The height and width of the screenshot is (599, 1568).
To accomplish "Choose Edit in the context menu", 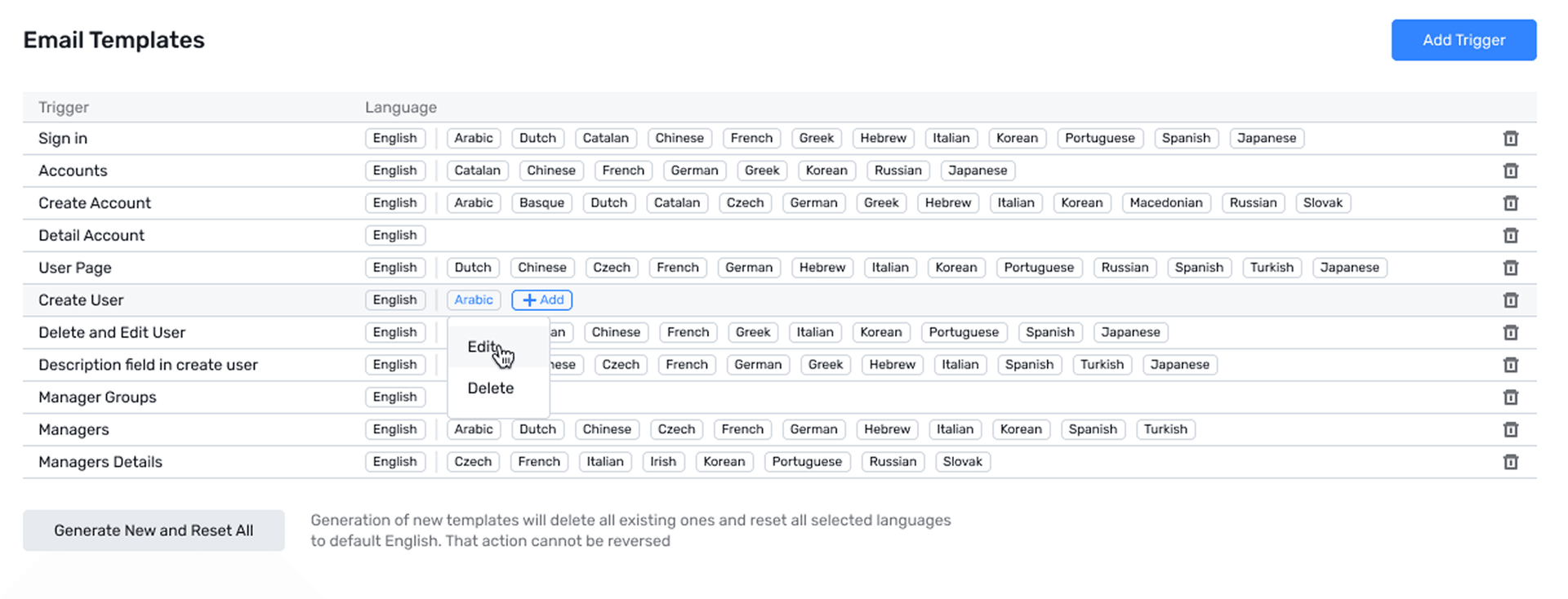I will pyautogui.click(x=483, y=347).
